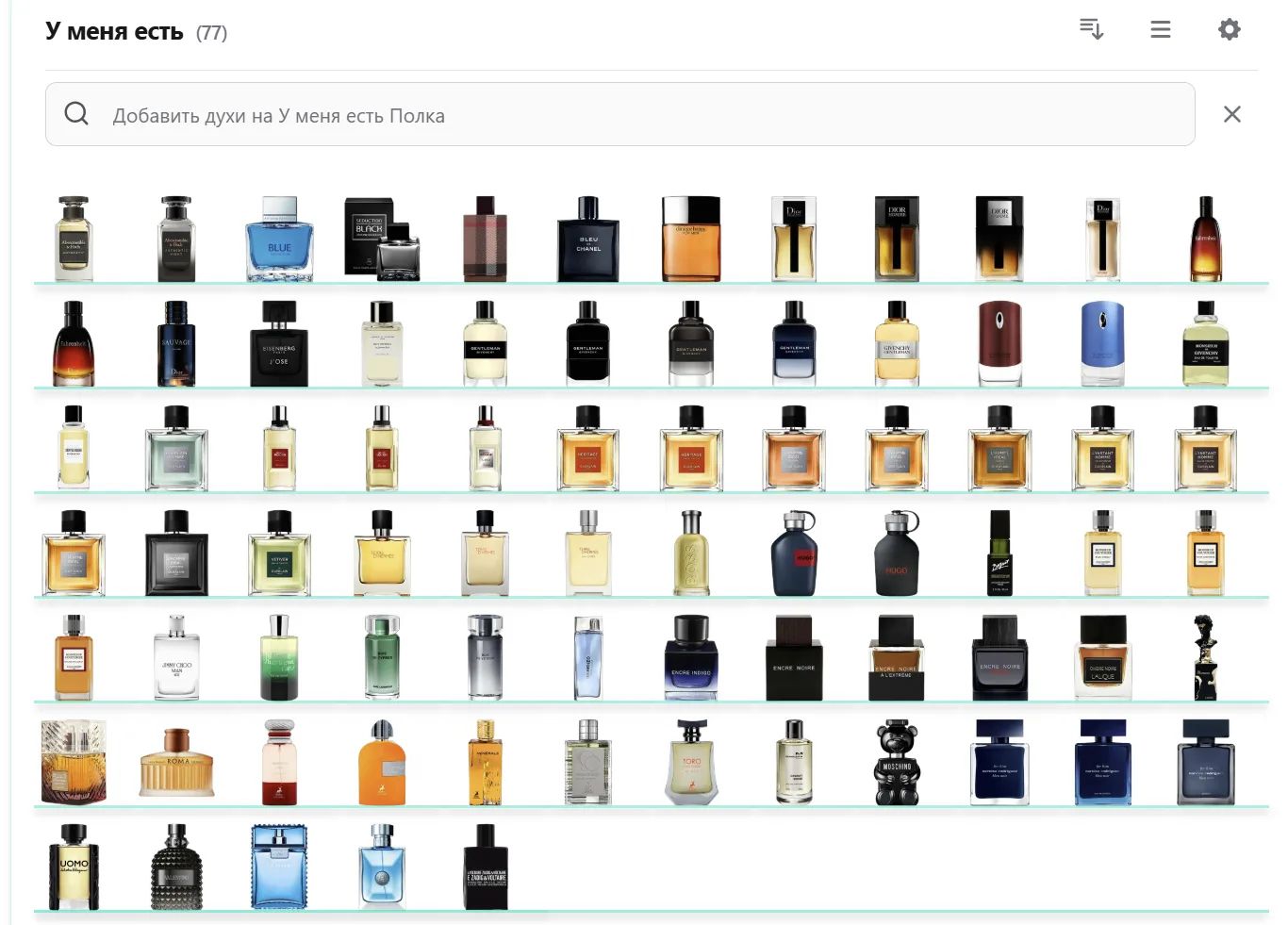
Task: Select the Antonio Banderas Blue Seduction bottle
Action: (x=279, y=239)
